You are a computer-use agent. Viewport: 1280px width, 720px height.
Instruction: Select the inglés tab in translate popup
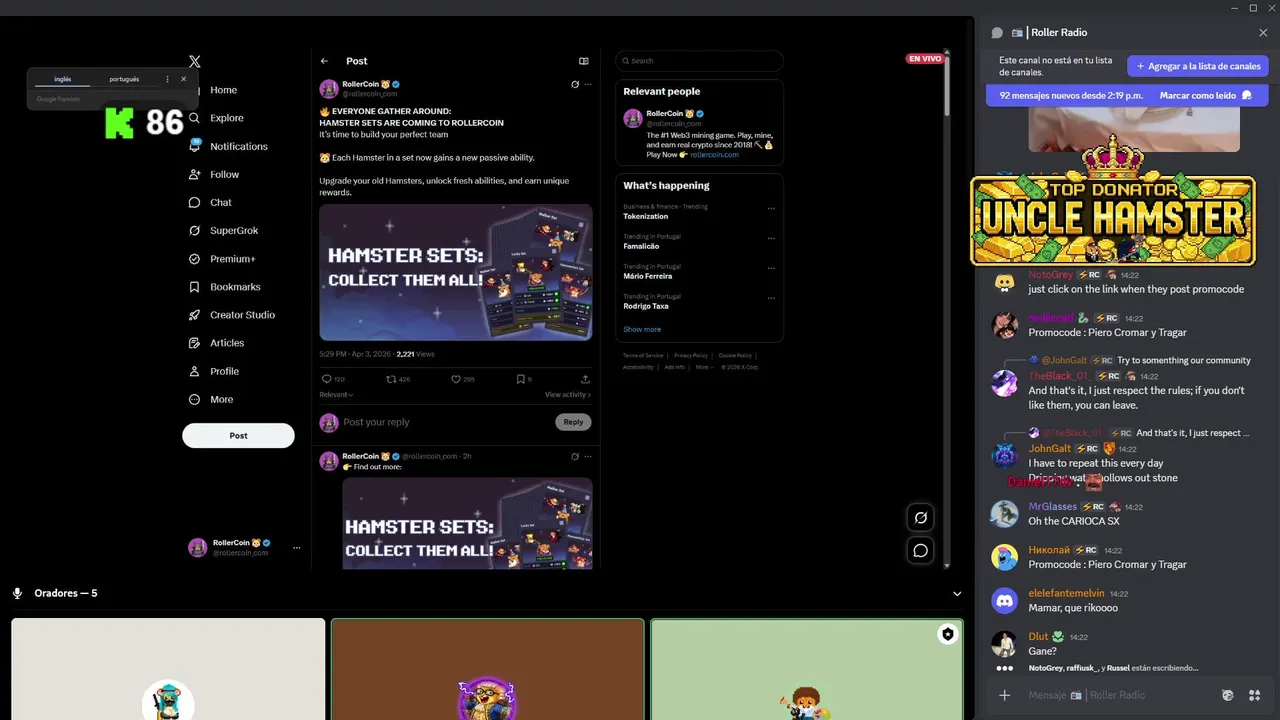point(63,79)
